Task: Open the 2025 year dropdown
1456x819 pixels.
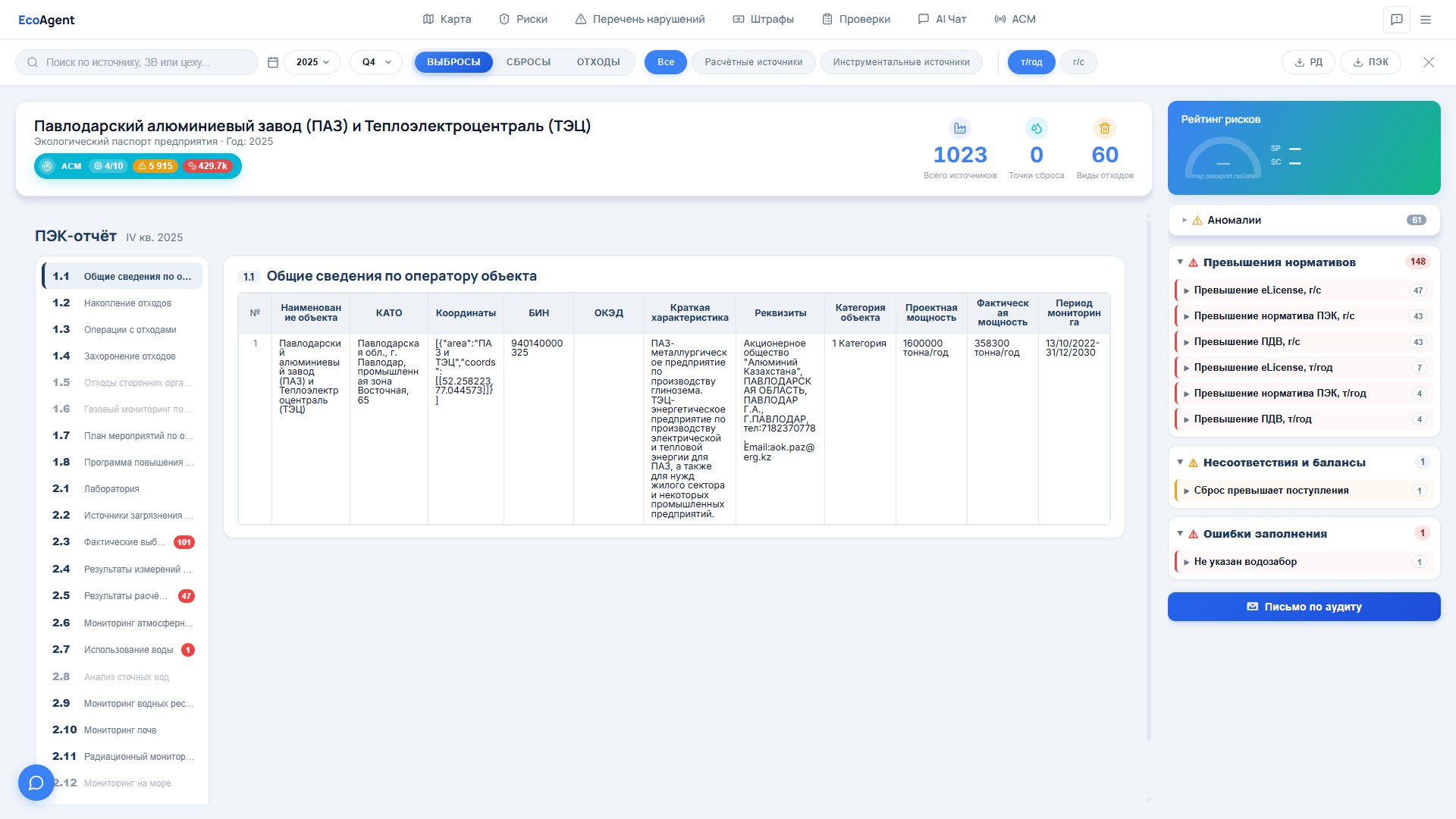Action: coord(312,62)
